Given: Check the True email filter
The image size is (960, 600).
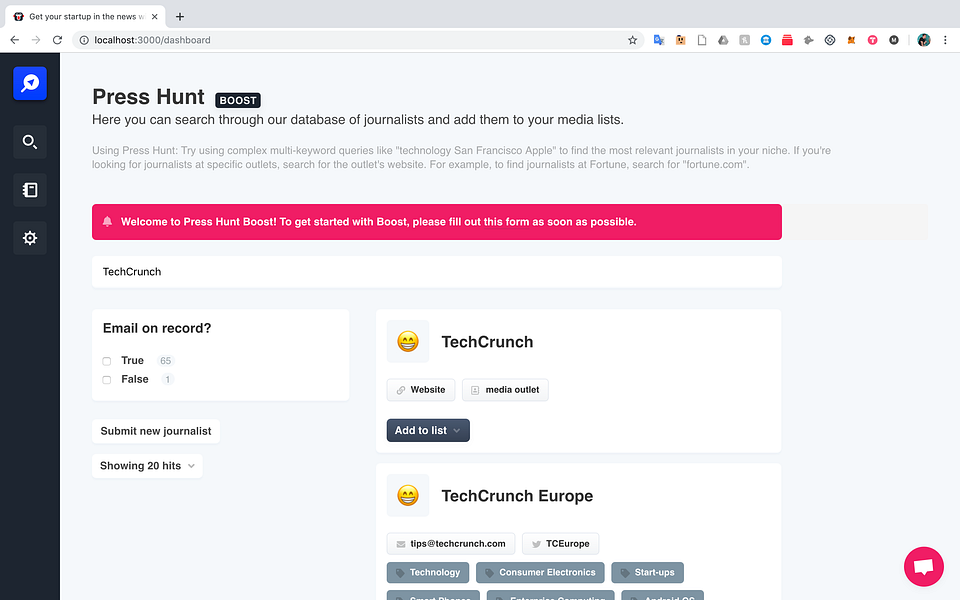Looking at the screenshot, I should [x=107, y=361].
